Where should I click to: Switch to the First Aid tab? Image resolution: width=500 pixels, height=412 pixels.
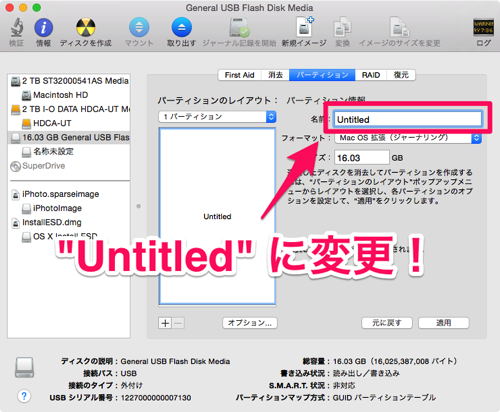pos(239,75)
